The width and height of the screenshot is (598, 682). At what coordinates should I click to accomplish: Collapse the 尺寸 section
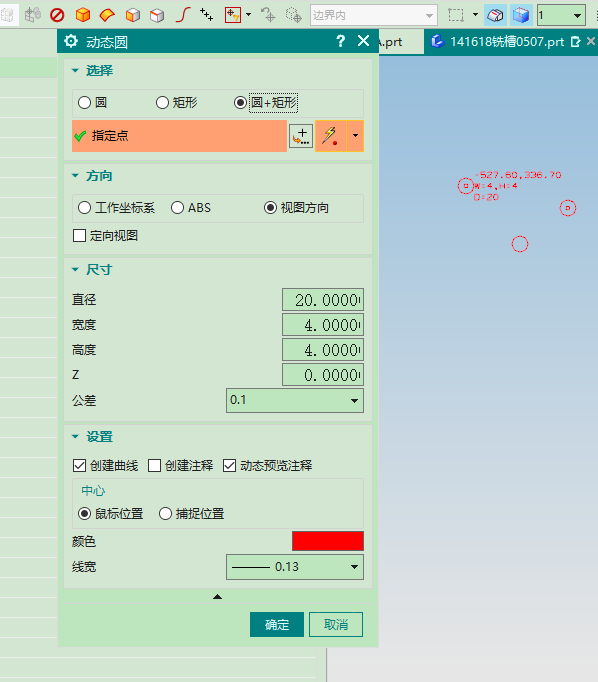75,270
